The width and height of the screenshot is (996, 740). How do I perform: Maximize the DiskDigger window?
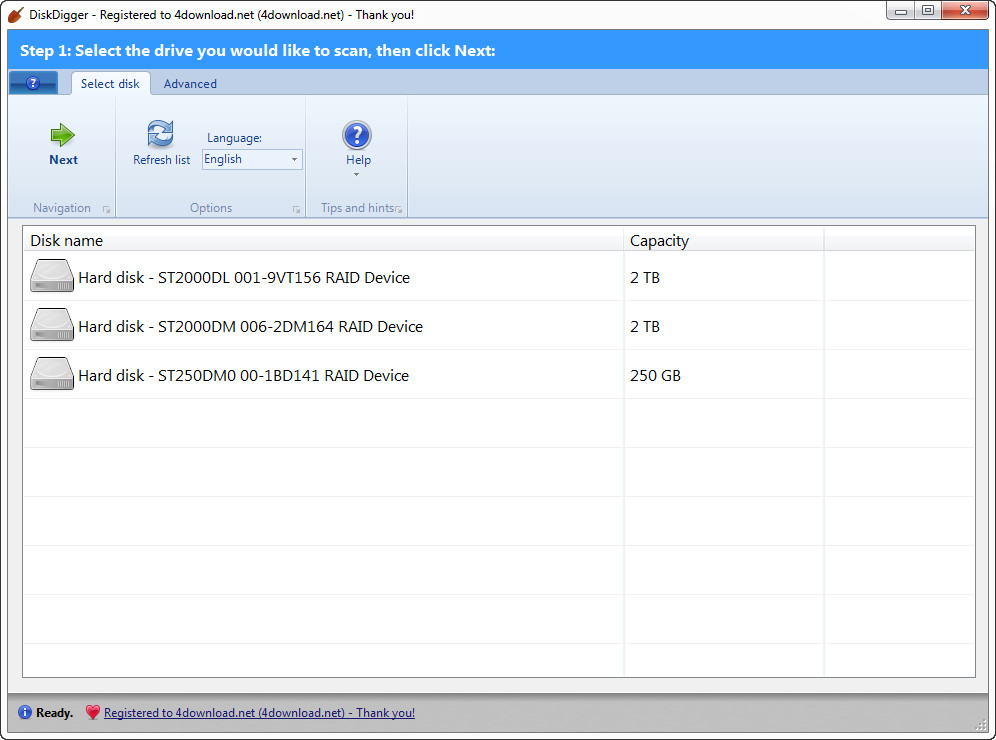(928, 11)
